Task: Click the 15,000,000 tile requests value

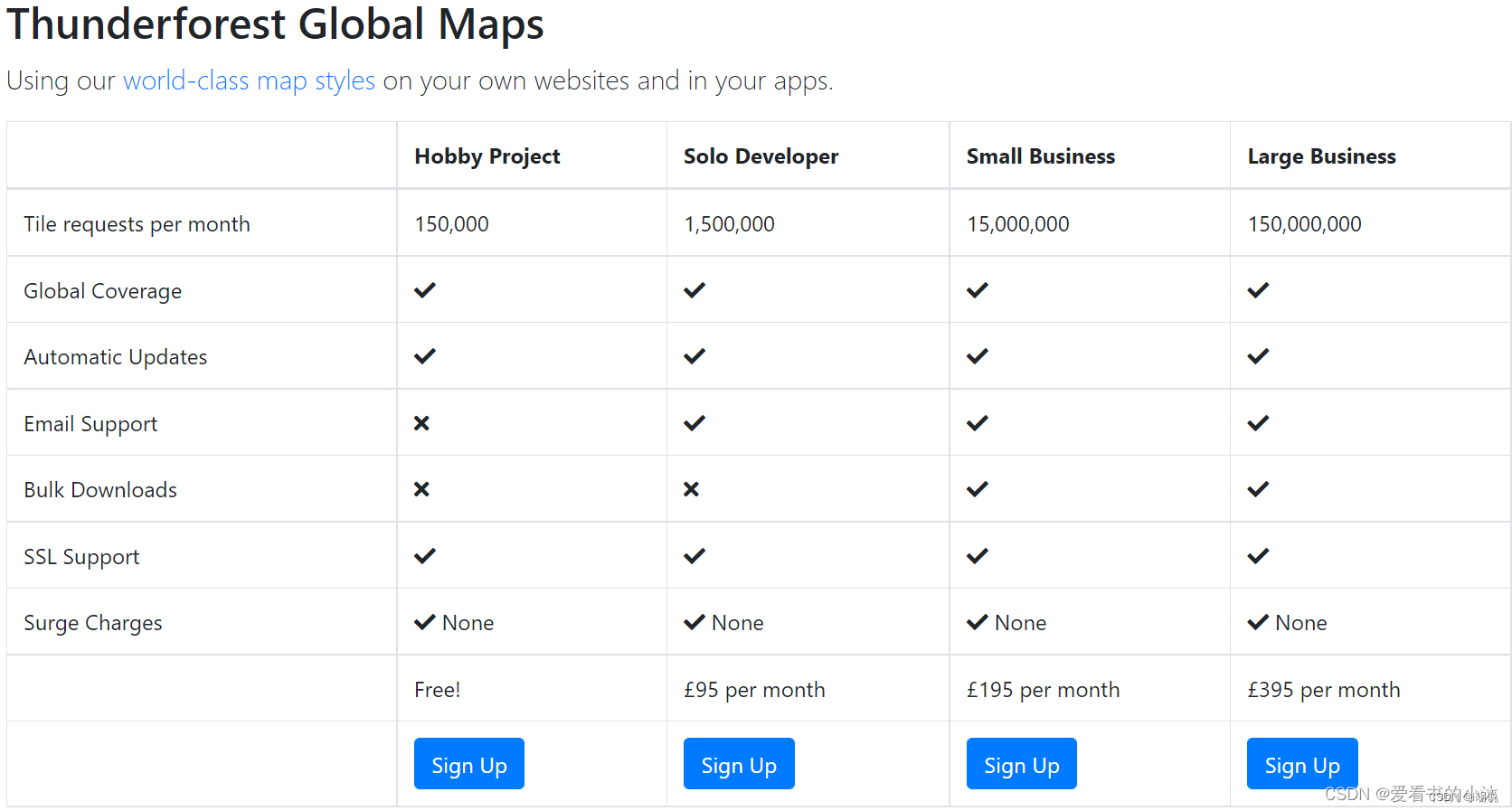Action: tap(1018, 224)
